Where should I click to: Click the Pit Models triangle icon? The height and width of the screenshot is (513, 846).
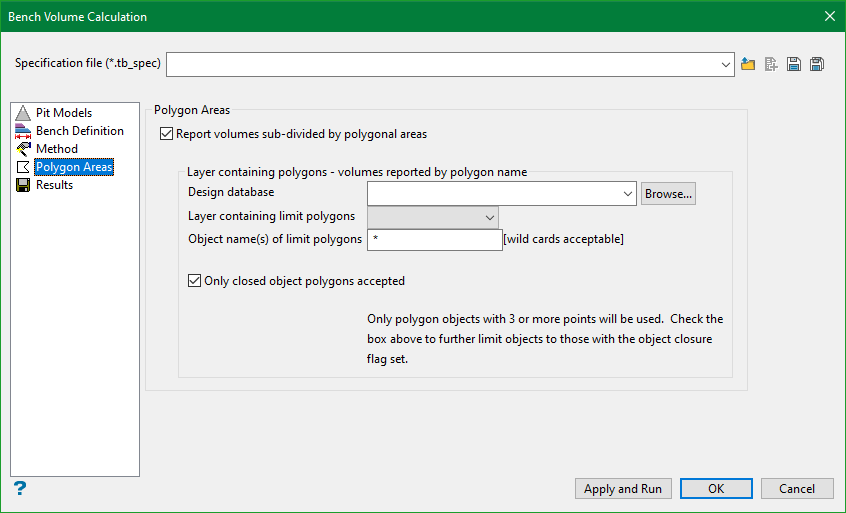pyautogui.click(x=24, y=113)
